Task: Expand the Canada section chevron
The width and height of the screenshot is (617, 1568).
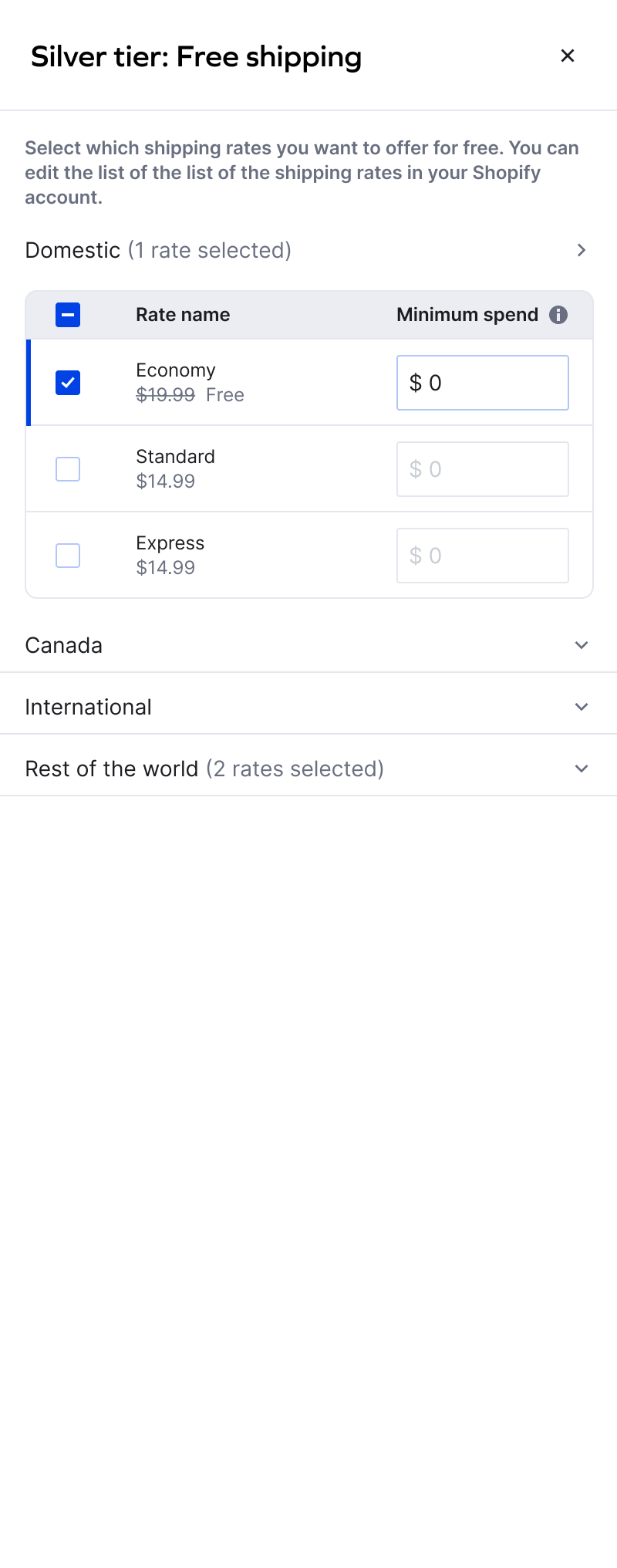Action: click(x=582, y=645)
